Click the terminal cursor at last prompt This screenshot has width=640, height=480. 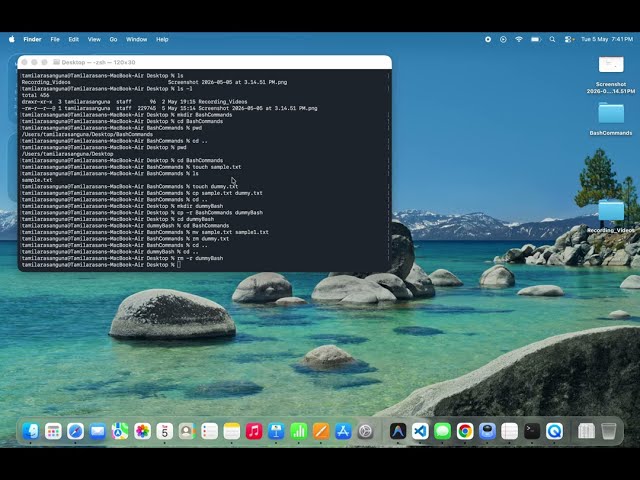coord(179,265)
